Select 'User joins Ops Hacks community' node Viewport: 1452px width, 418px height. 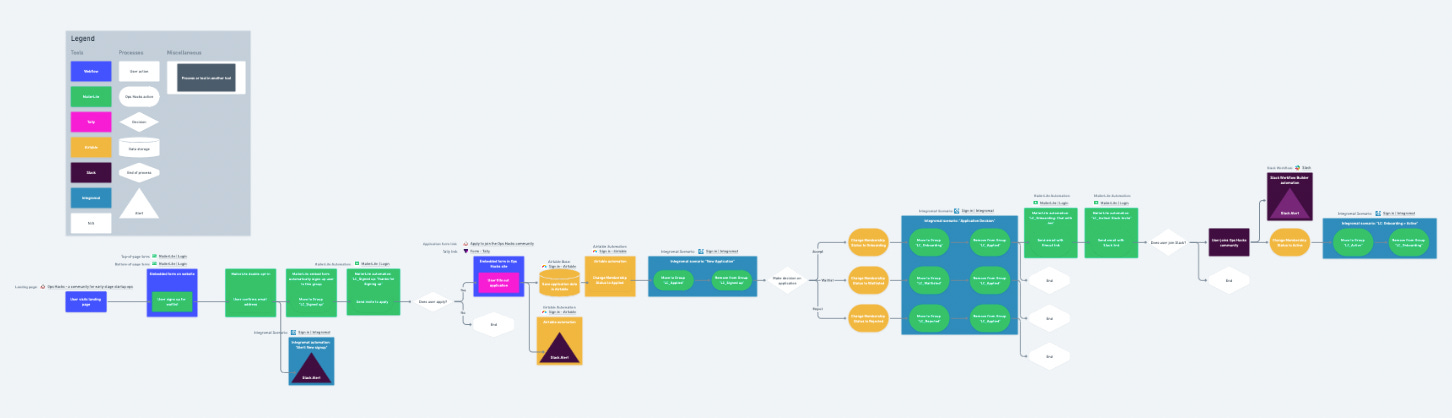click(x=1229, y=242)
